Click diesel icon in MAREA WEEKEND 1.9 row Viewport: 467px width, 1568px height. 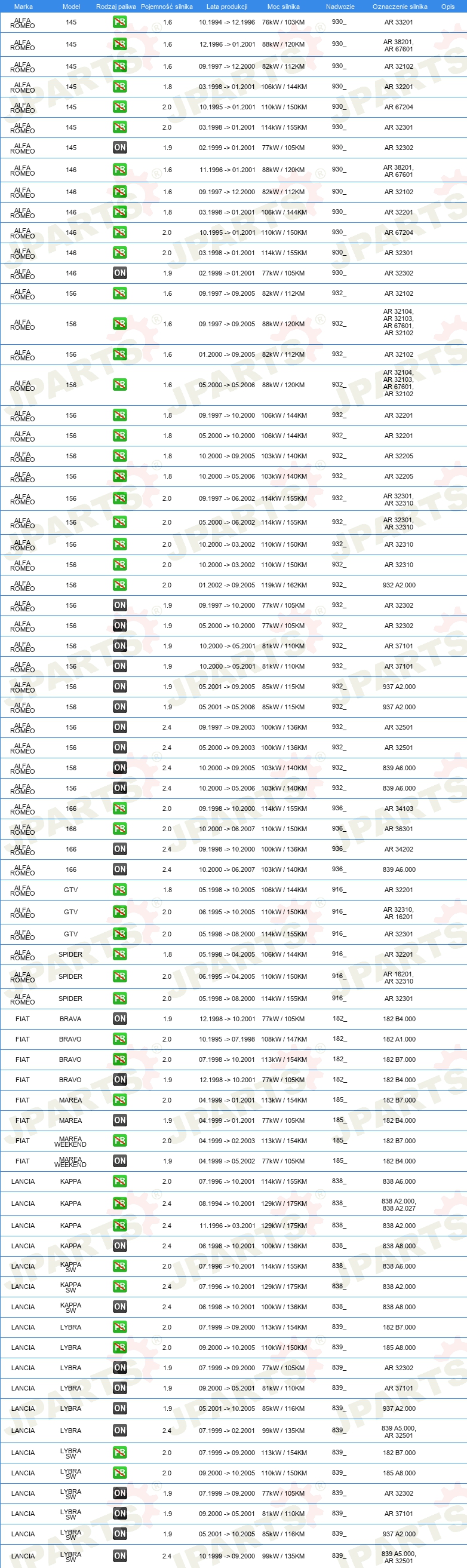[x=120, y=1161]
